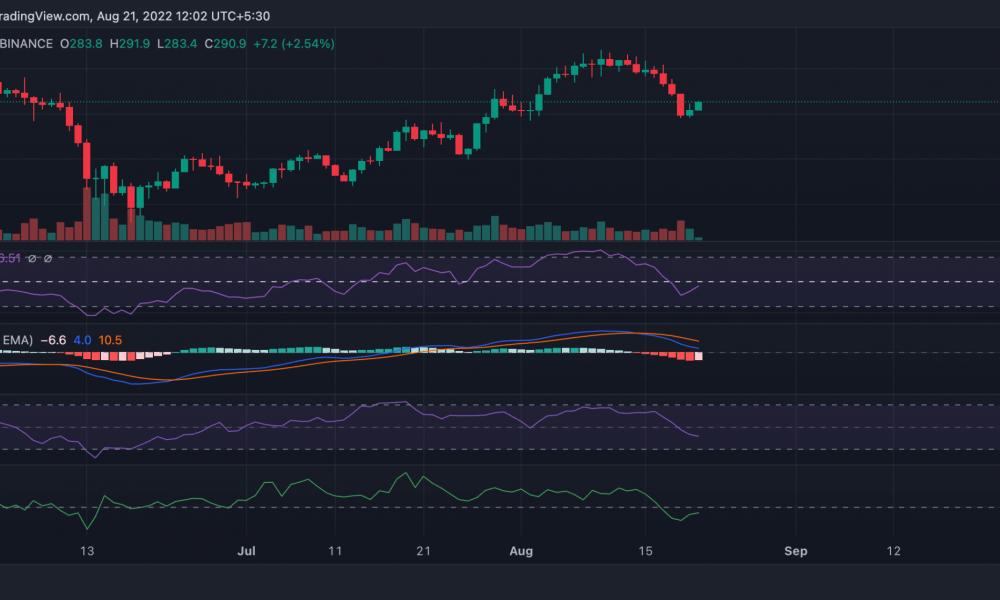Select the high price H291.9
This screenshot has height=600, width=1000.
coord(129,44)
